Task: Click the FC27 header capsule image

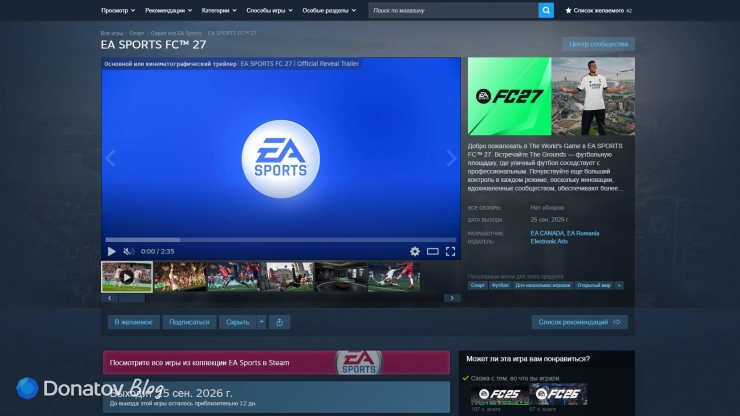Action: click(551, 96)
